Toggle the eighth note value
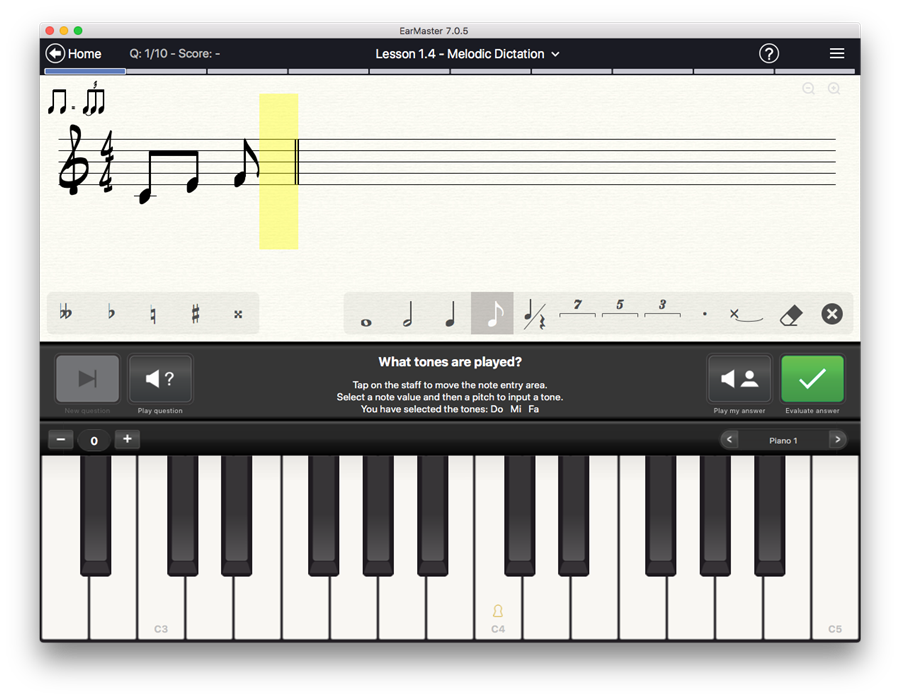Viewport: 900px width, 699px height. click(492, 314)
